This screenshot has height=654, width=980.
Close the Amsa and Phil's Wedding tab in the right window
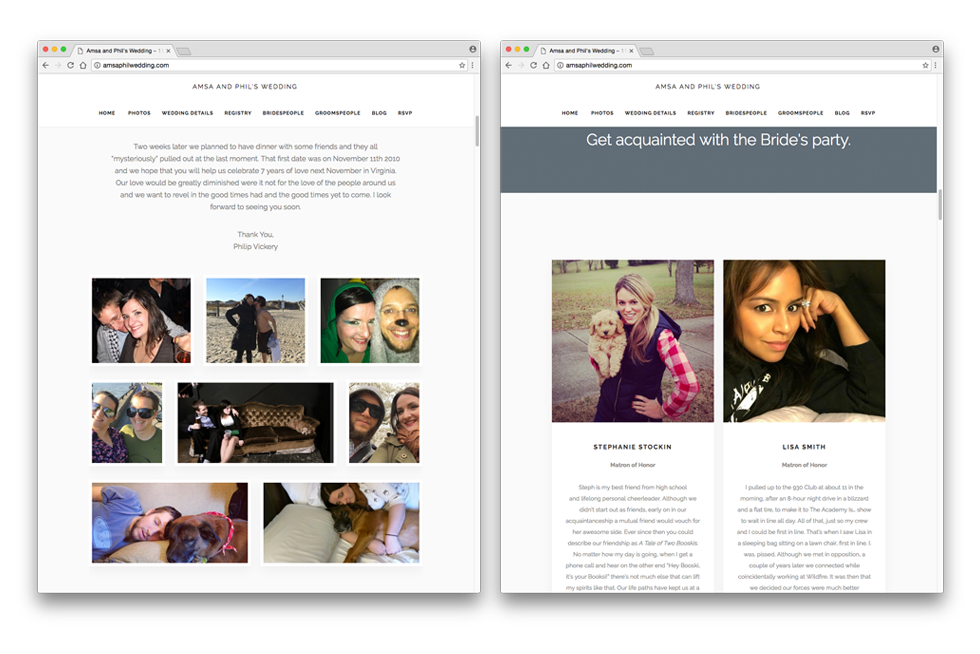(x=631, y=51)
